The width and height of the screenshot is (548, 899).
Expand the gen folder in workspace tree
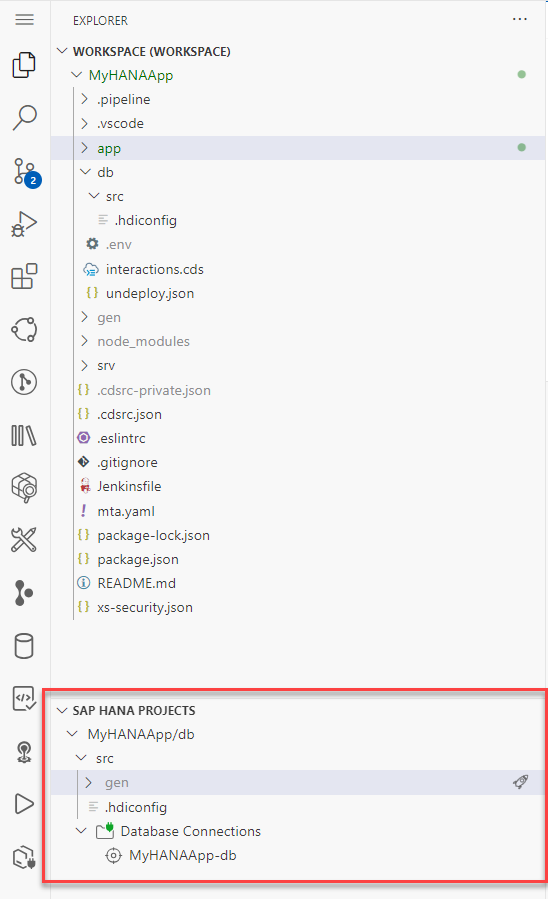click(x=85, y=317)
